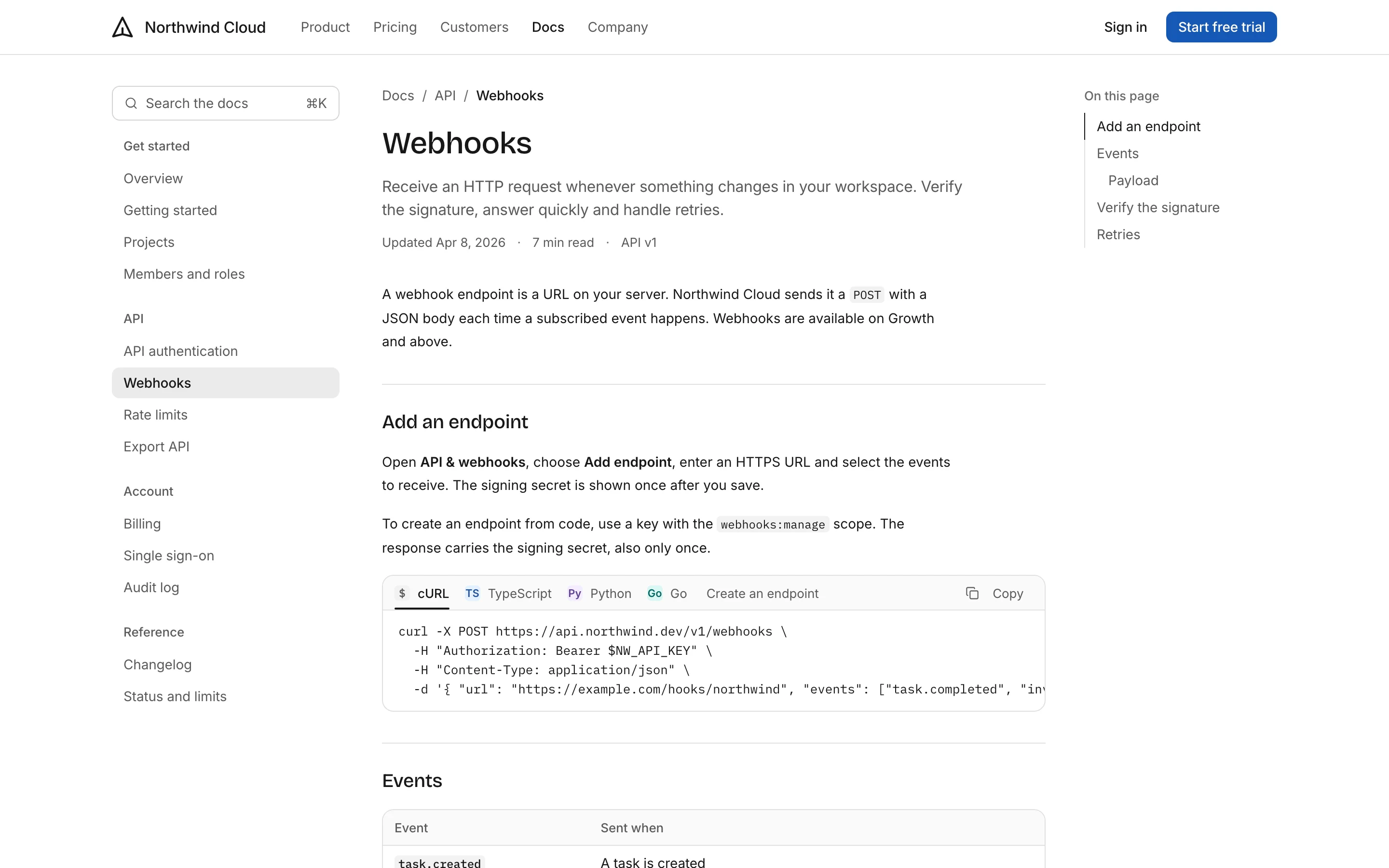This screenshot has width=1389, height=868.
Task: Open the Billing docs page
Action: pos(226,524)
